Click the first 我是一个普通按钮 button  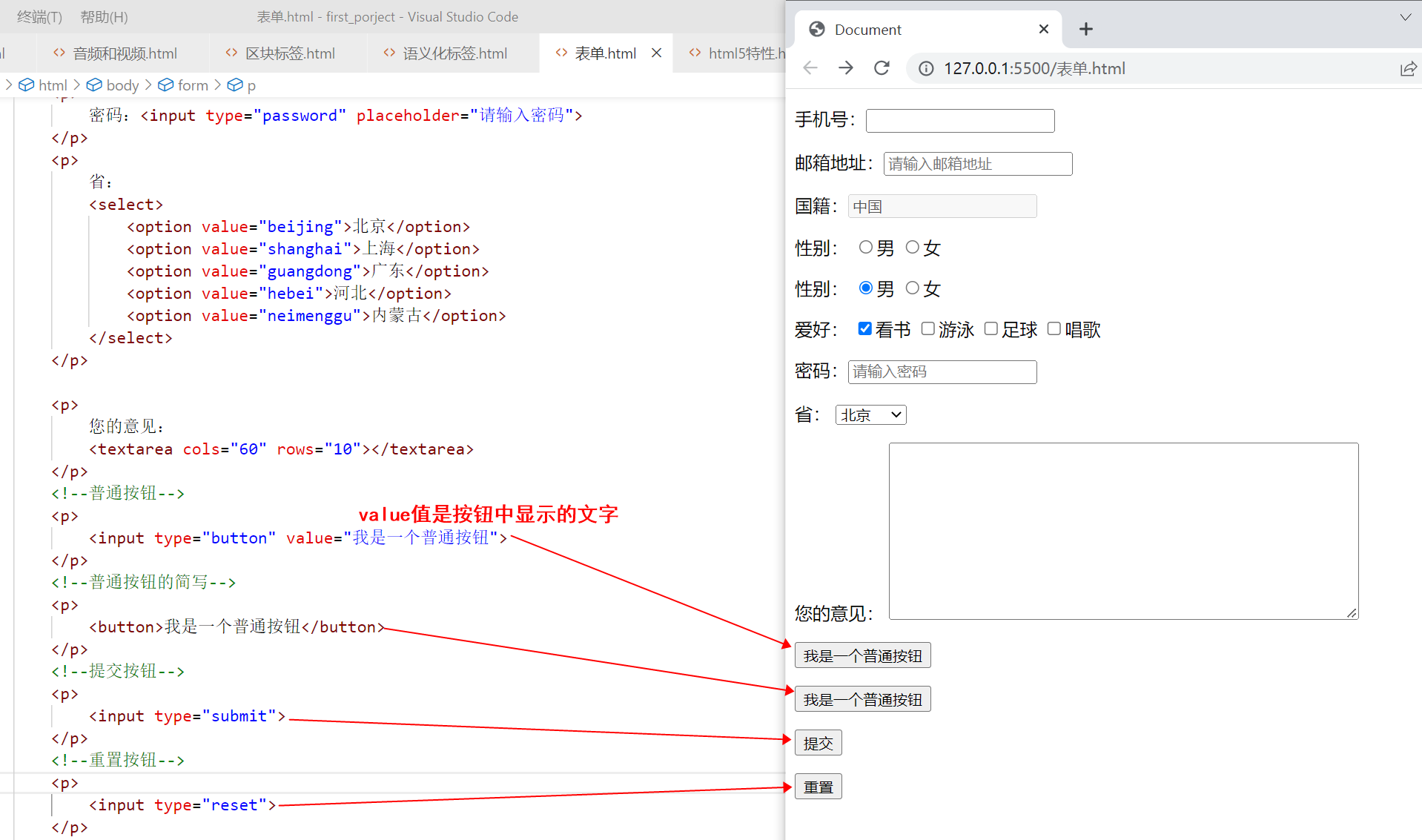point(862,655)
